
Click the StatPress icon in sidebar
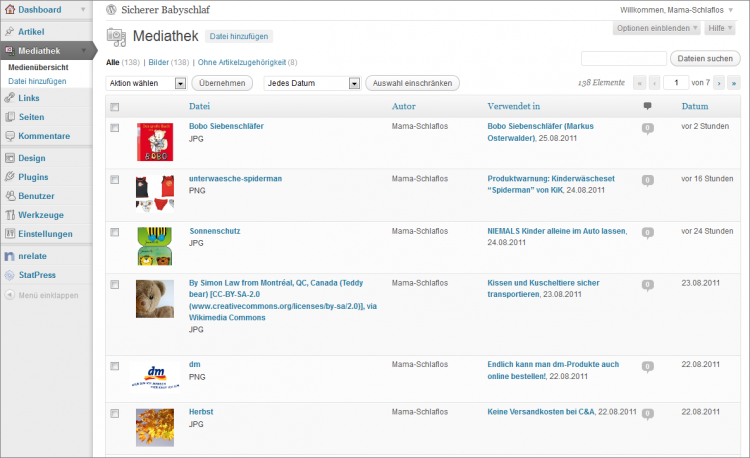click(x=9, y=275)
